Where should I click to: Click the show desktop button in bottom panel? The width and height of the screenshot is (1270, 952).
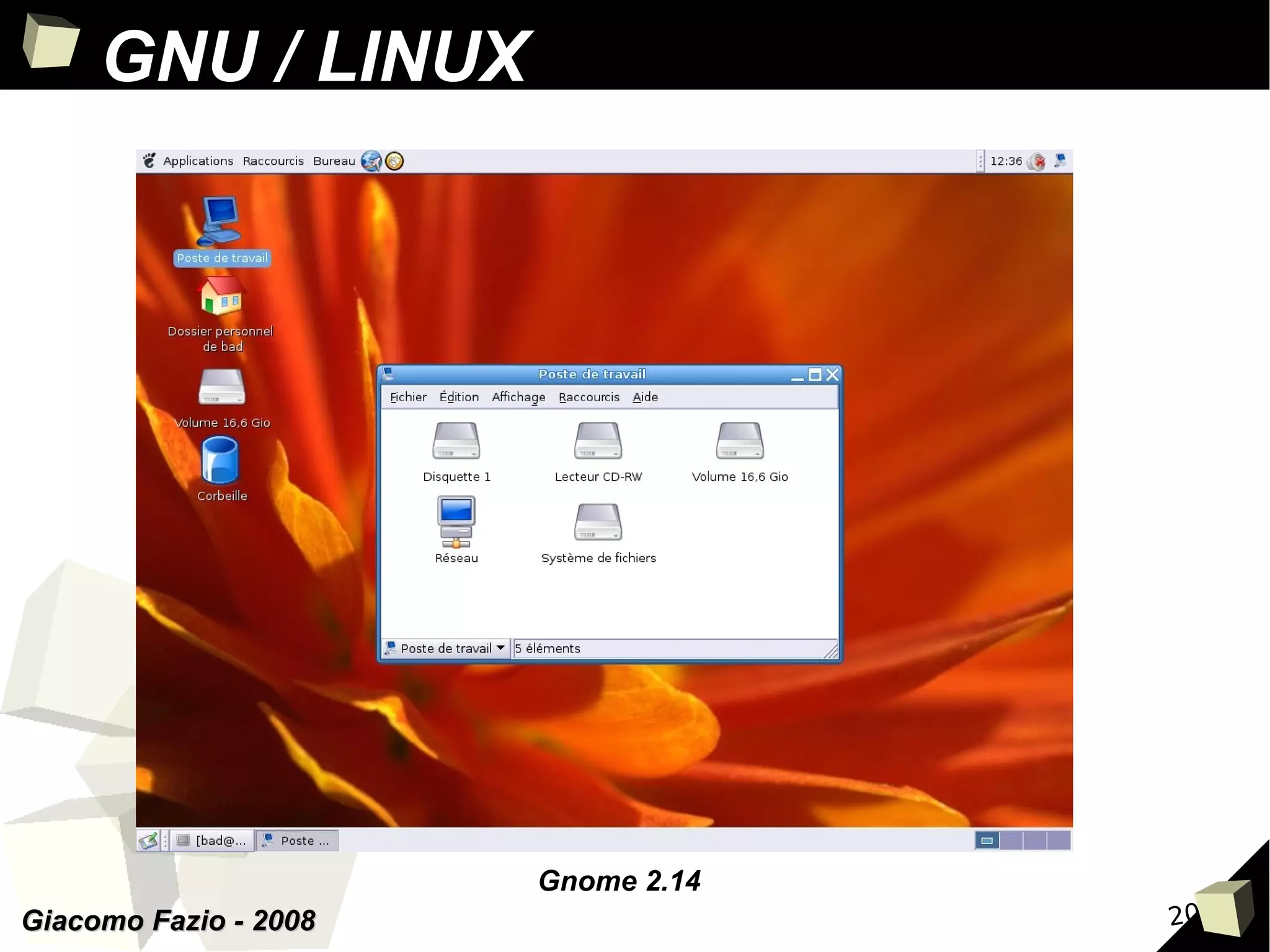[148, 841]
